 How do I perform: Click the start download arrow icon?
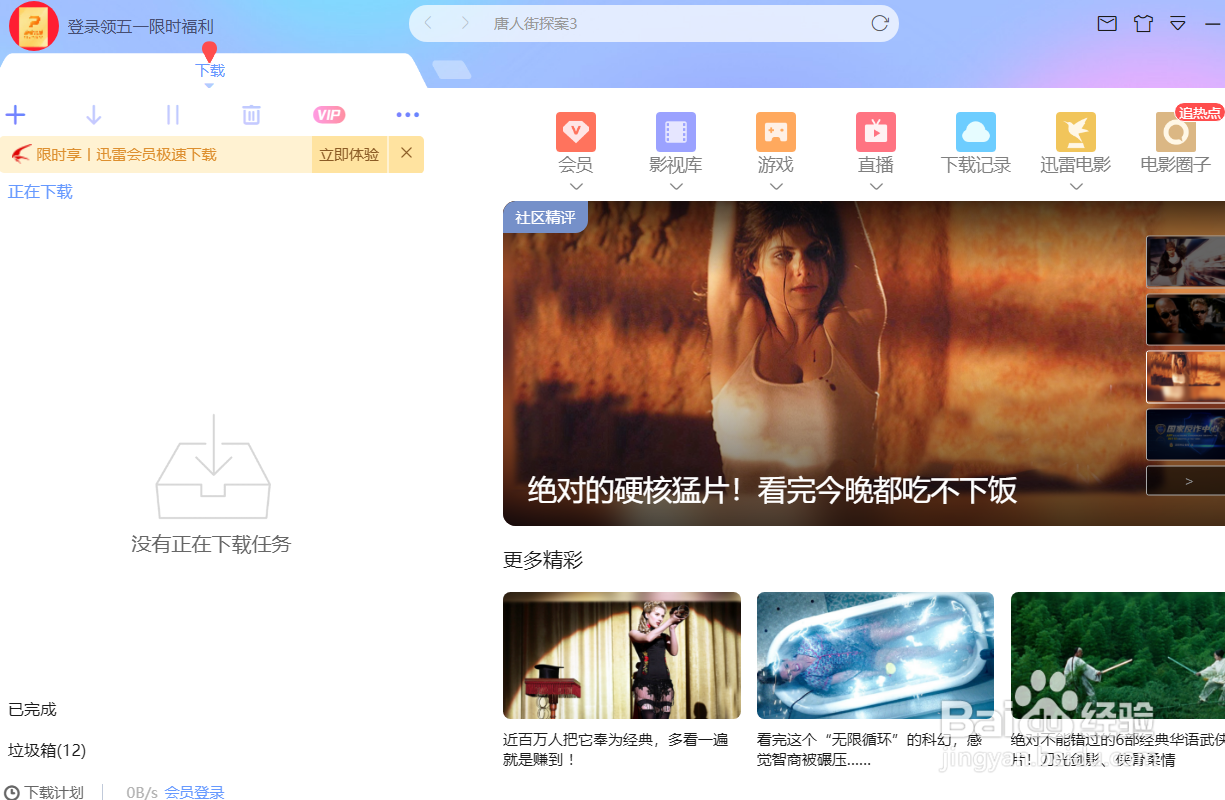(x=94, y=115)
